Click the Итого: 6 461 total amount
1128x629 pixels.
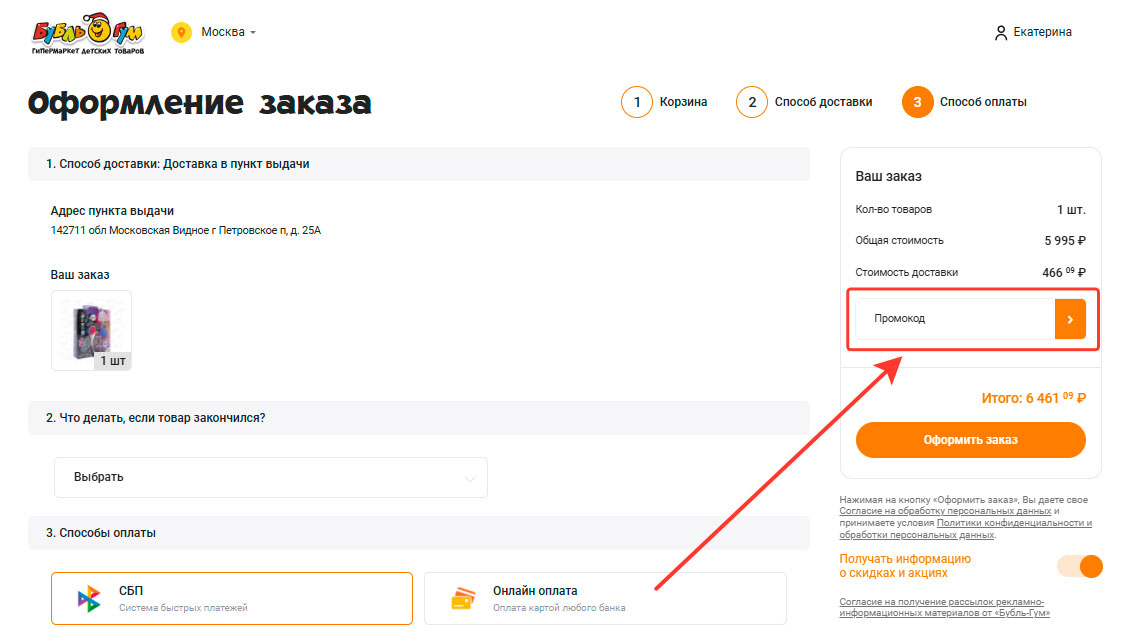click(1034, 398)
